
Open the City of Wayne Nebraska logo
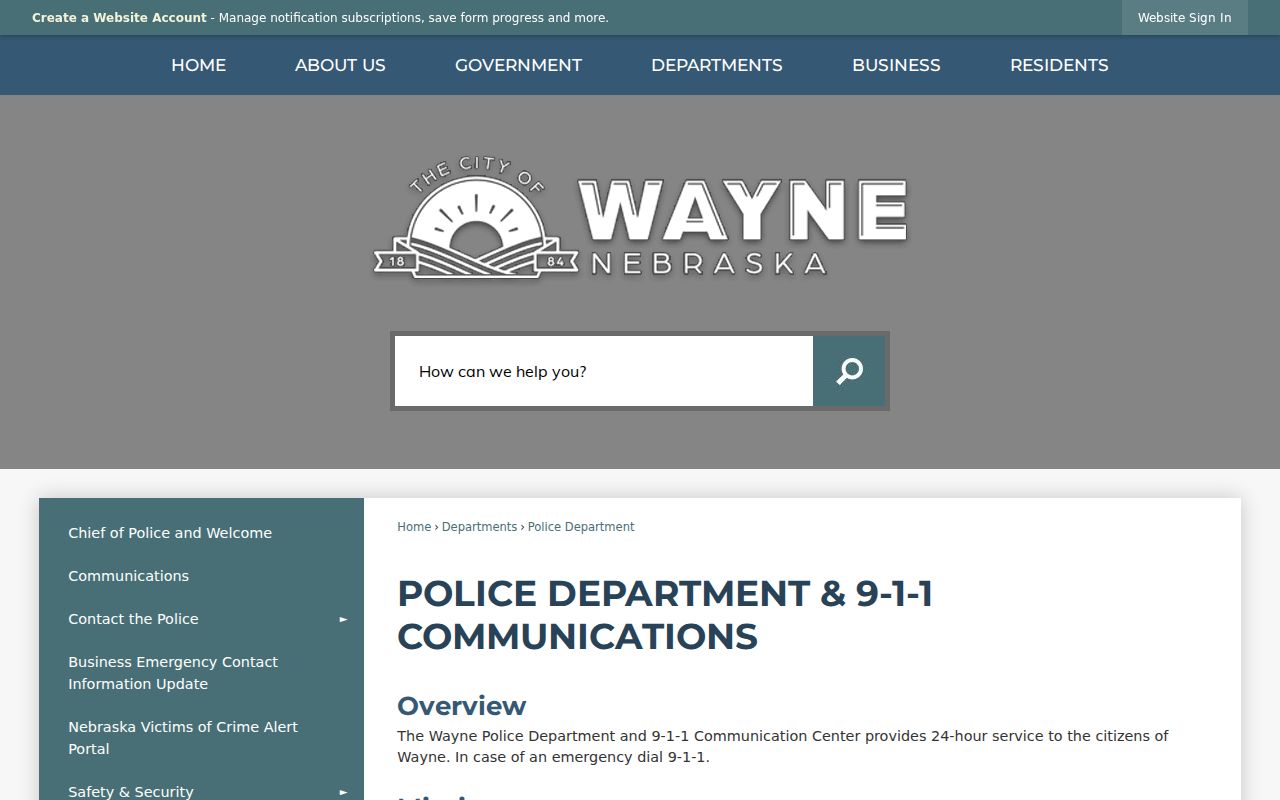click(640, 217)
